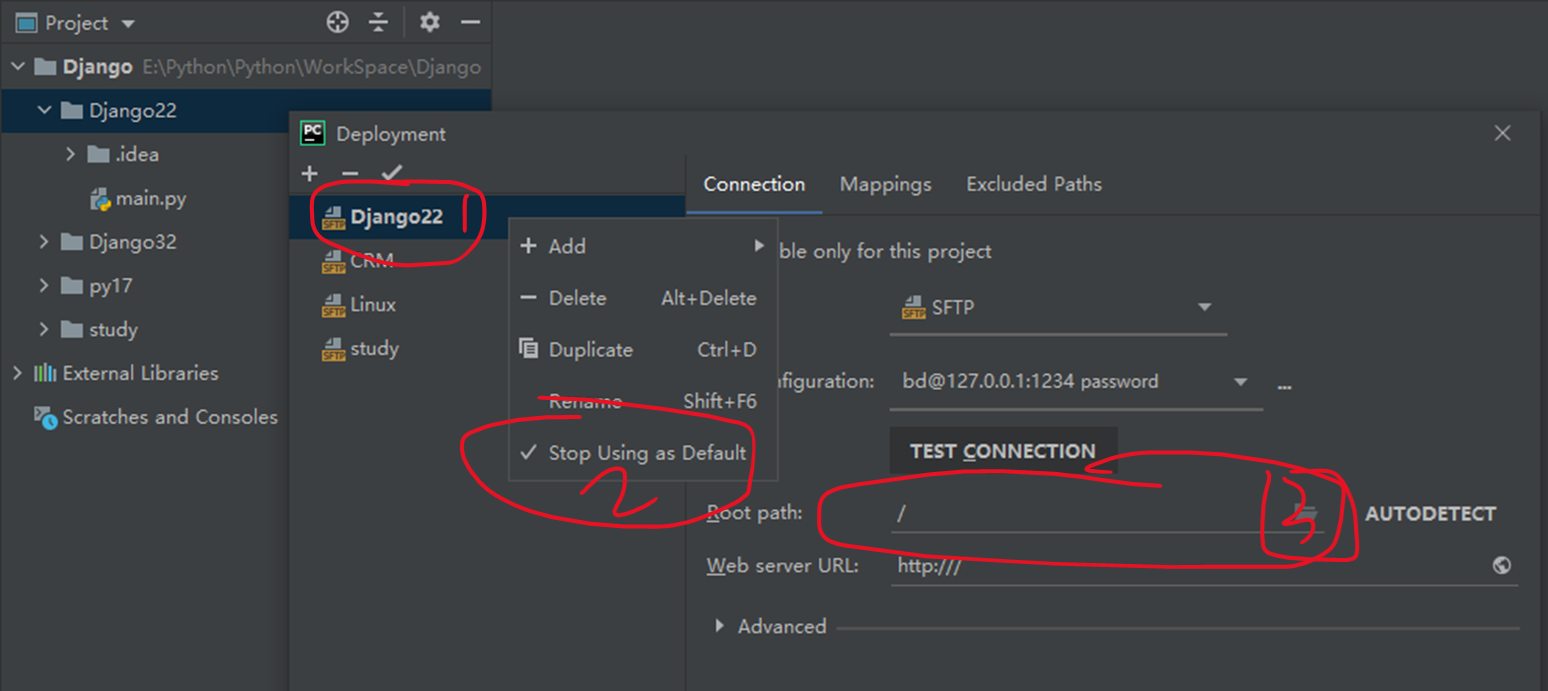Screen dimensions: 1548x691
Task: Expand the py17 folder
Action: coord(44,286)
